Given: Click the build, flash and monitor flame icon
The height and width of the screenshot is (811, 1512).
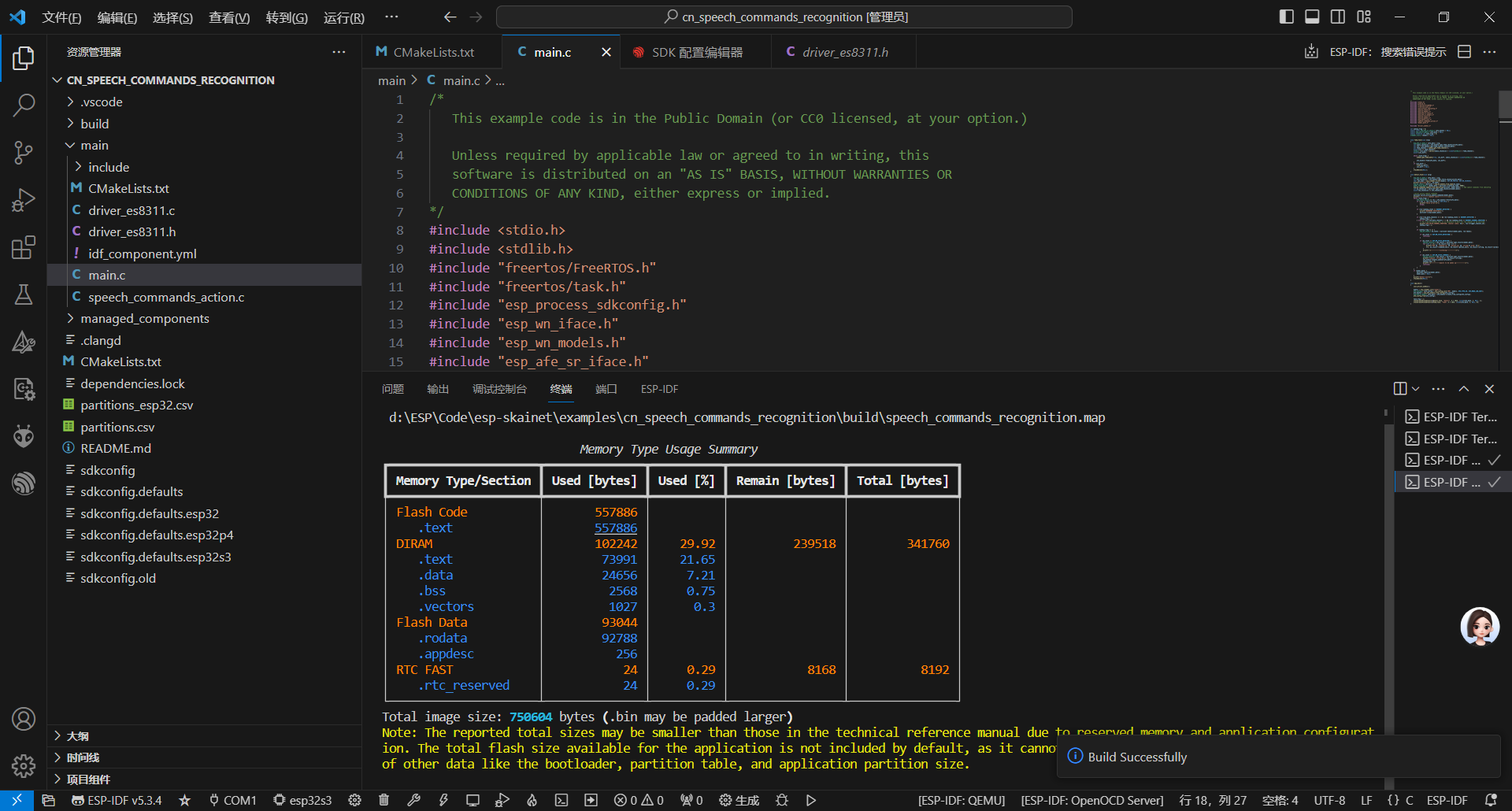Looking at the screenshot, I should pos(532,800).
